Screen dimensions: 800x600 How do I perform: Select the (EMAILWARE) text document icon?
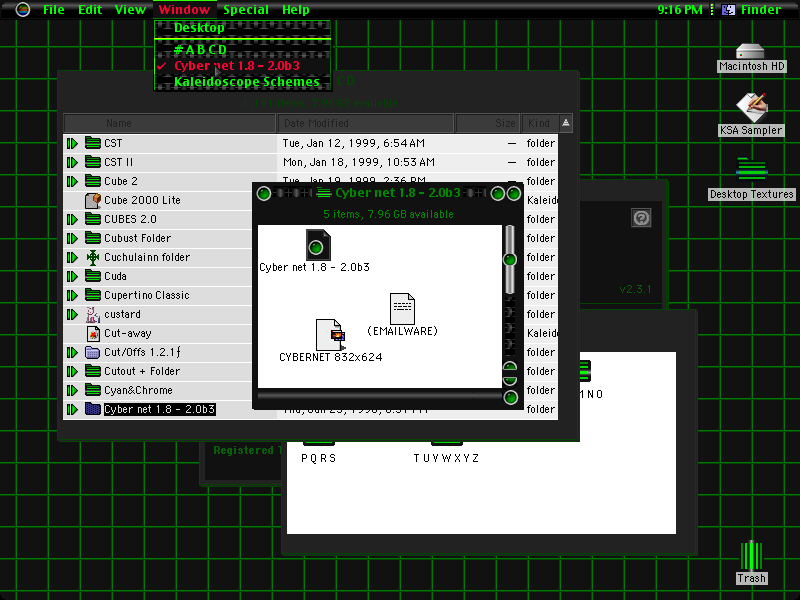402,308
